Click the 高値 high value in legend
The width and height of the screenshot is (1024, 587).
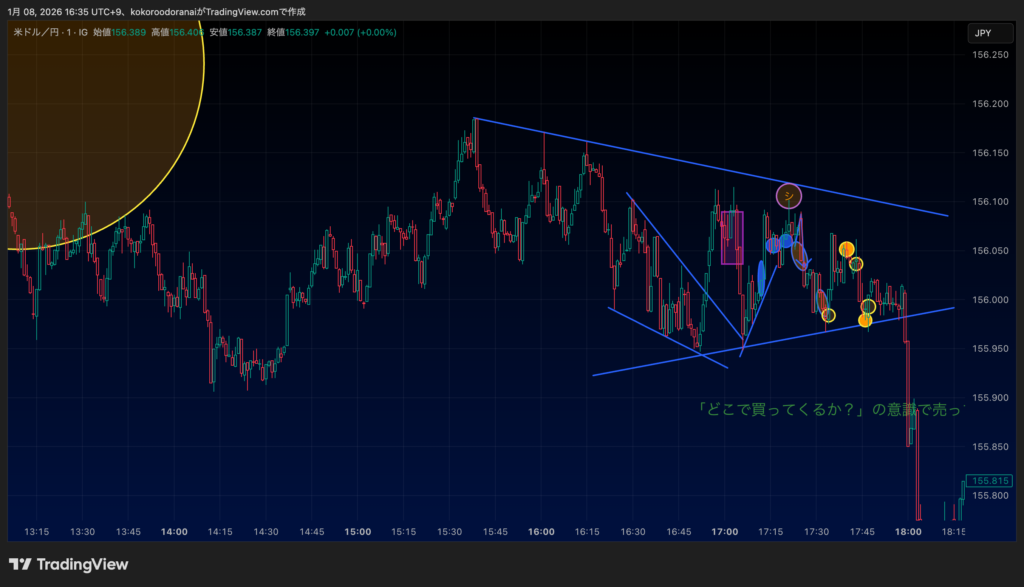point(186,33)
